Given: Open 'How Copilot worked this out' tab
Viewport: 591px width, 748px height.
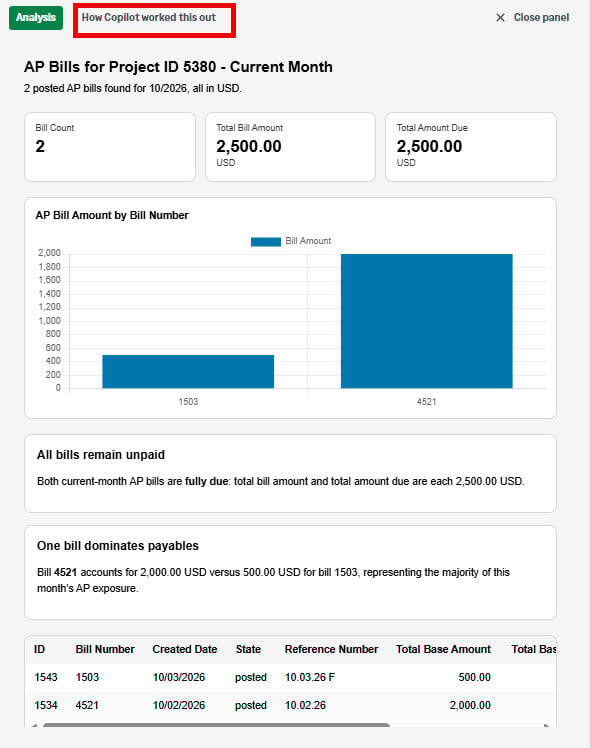Looking at the screenshot, I should click(148, 18).
